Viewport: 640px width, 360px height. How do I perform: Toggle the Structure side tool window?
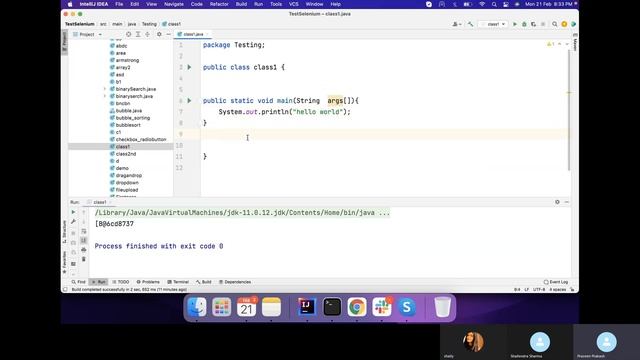pos(64,232)
